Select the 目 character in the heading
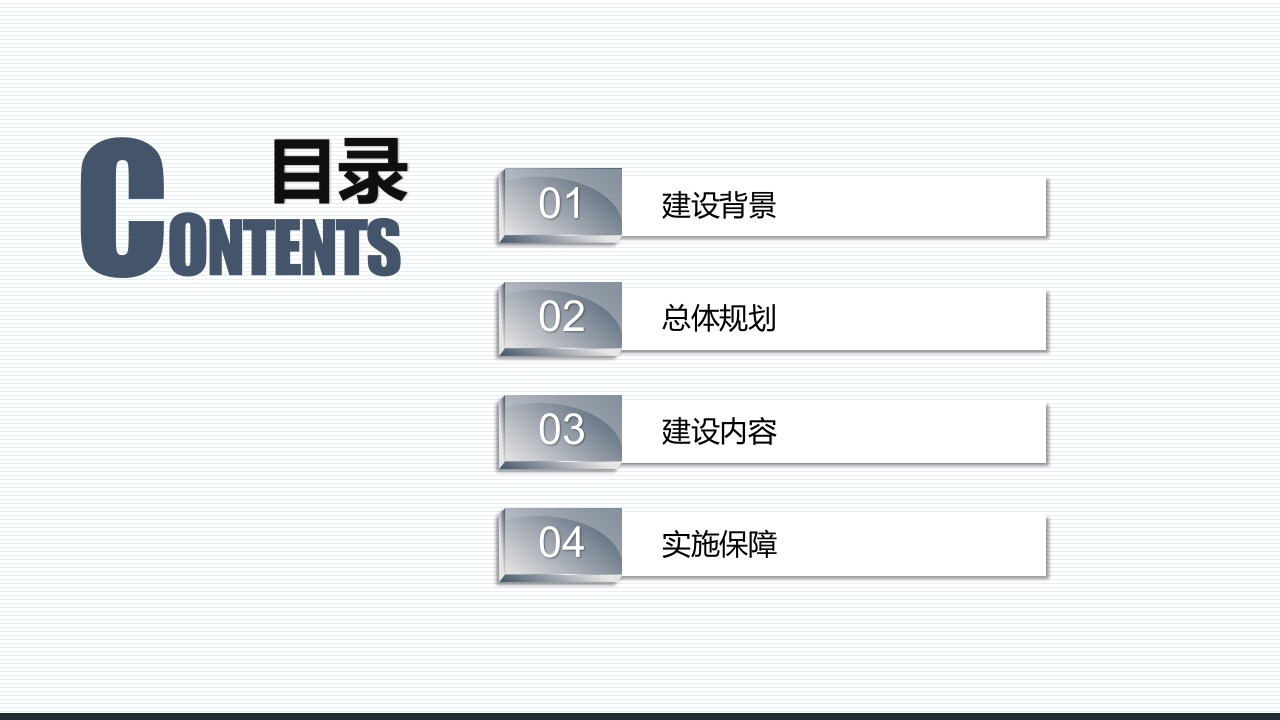The image size is (1280, 720). (303, 172)
